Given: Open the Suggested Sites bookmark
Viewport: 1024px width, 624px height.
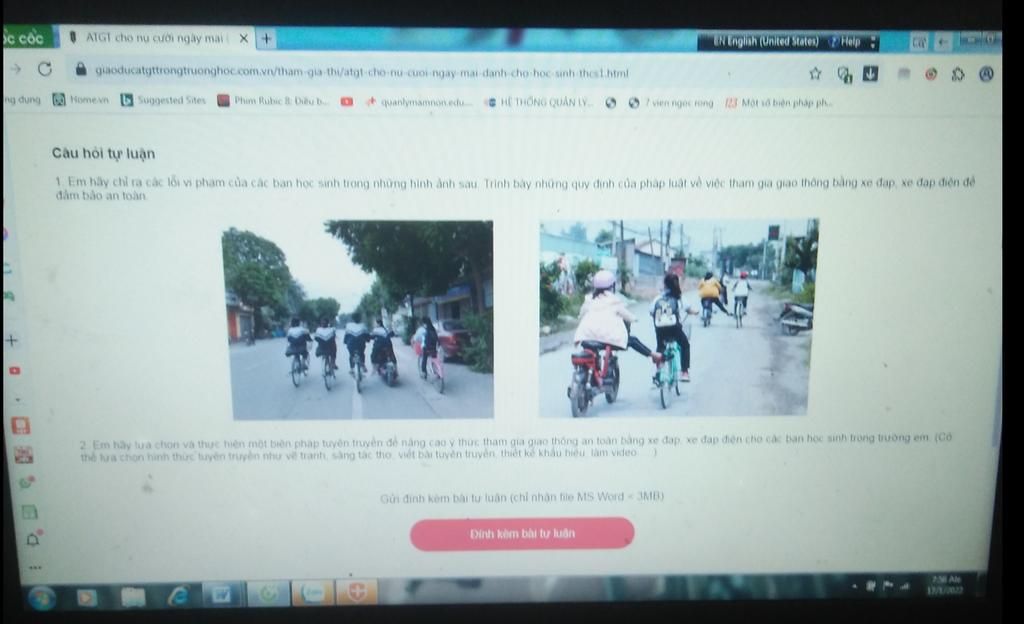Looking at the screenshot, I should pyautogui.click(x=163, y=100).
